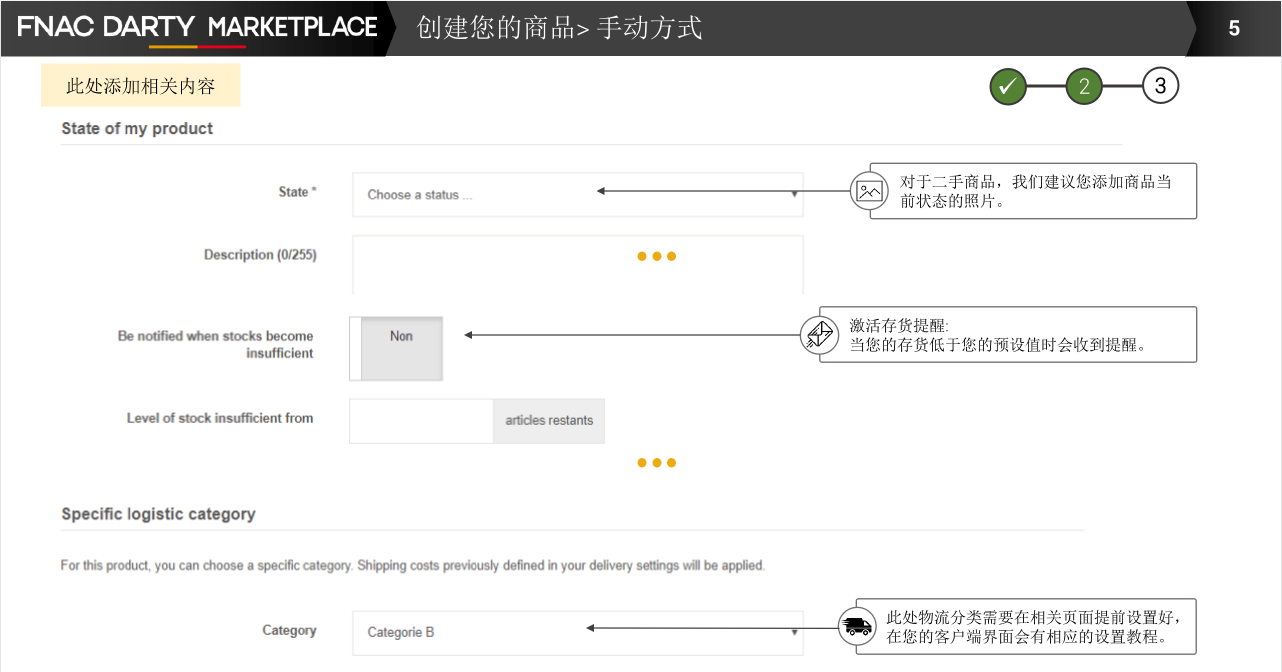1282x672 pixels.
Task: Click the '创建您的商品> 手动方式' header title
Action: (x=560, y=28)
